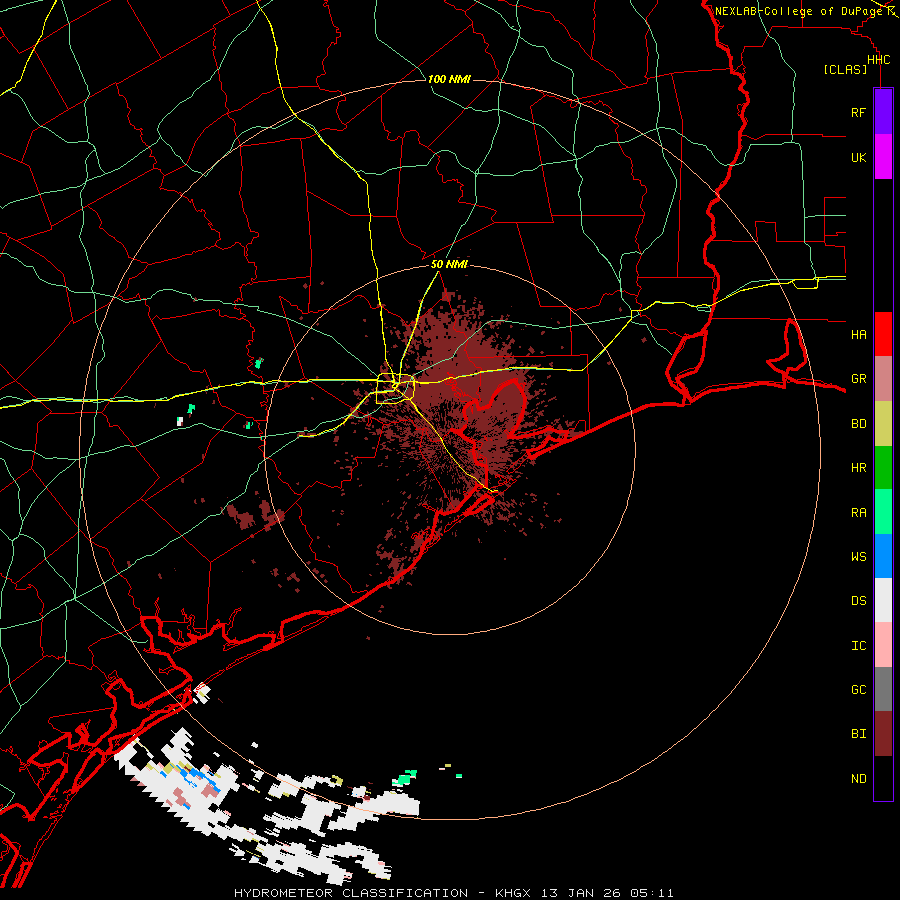
Task: Click the HR green legend swatch
Action: coord(883,468)
